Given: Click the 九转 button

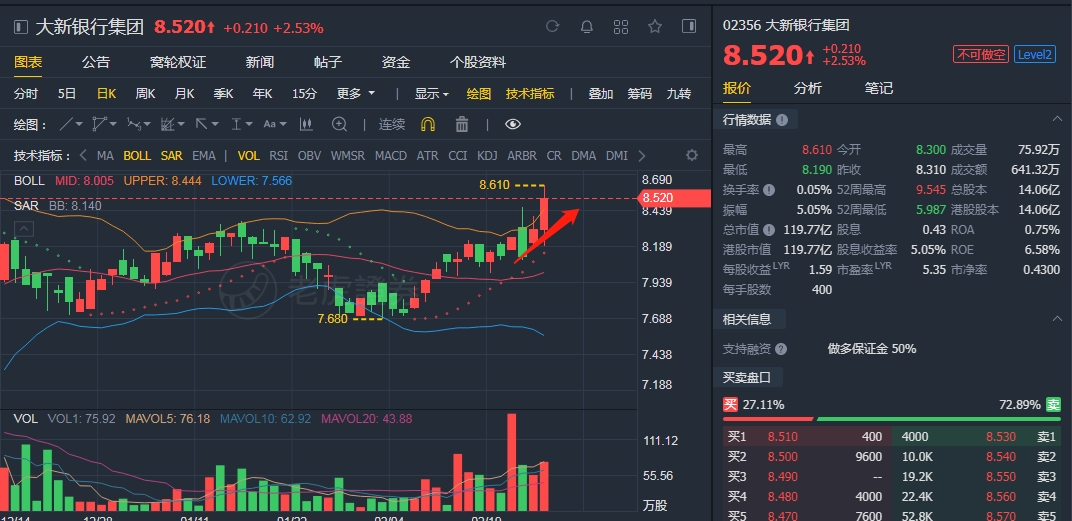Looking at the screenshot, I should [x=679, y=94].
